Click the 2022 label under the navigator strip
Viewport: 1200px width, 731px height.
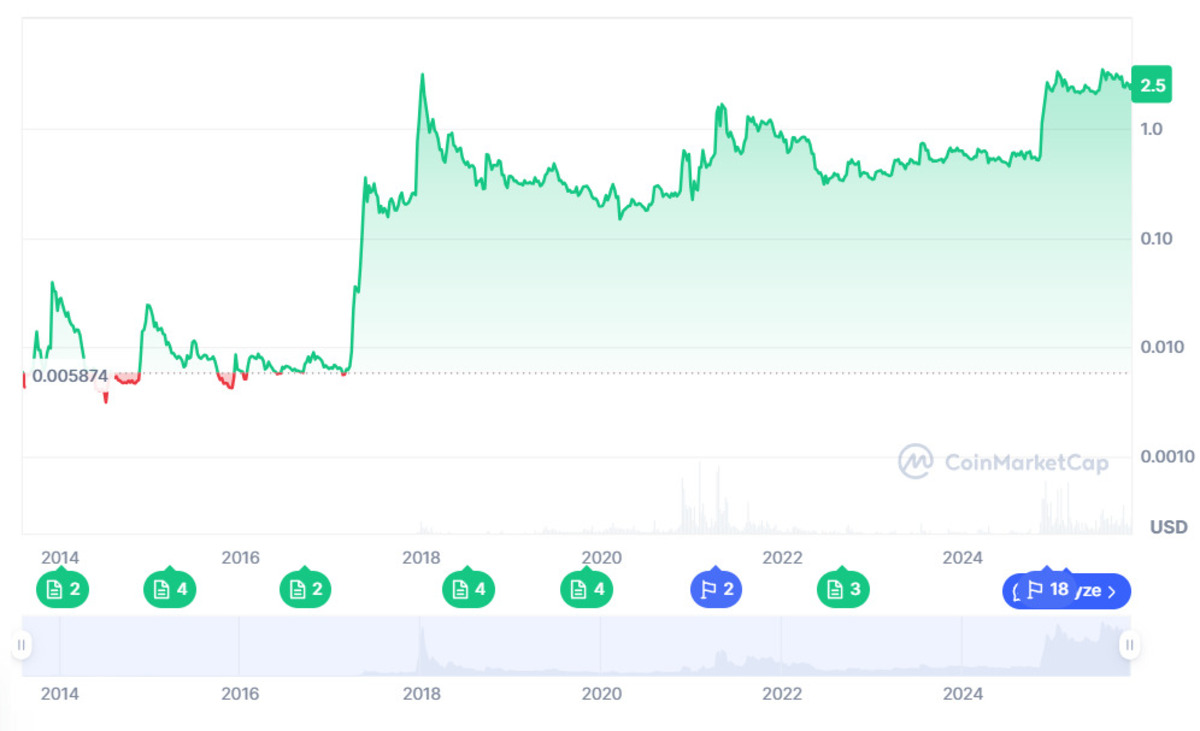pos(782,694)
